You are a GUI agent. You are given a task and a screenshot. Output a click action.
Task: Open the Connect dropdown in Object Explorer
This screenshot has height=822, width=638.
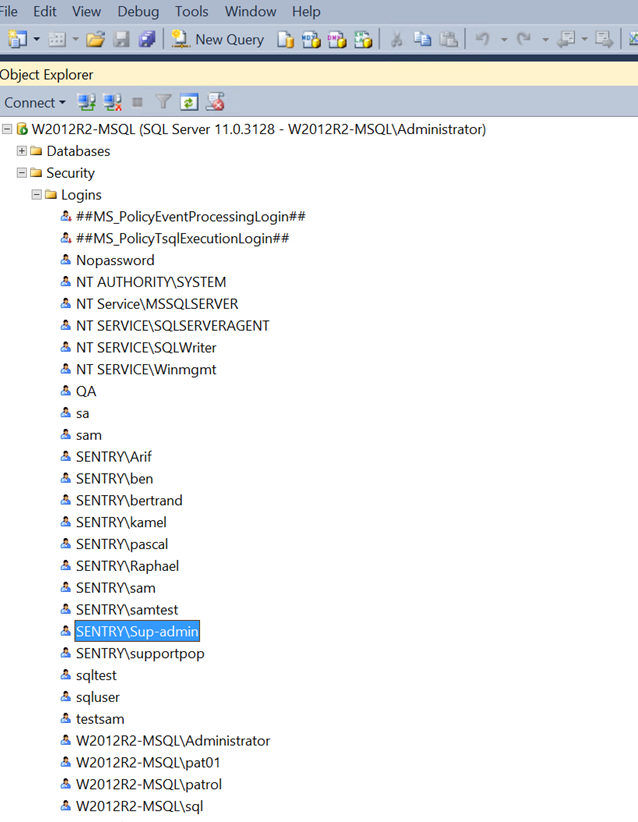pyautogui.click(x=35, y=103)
